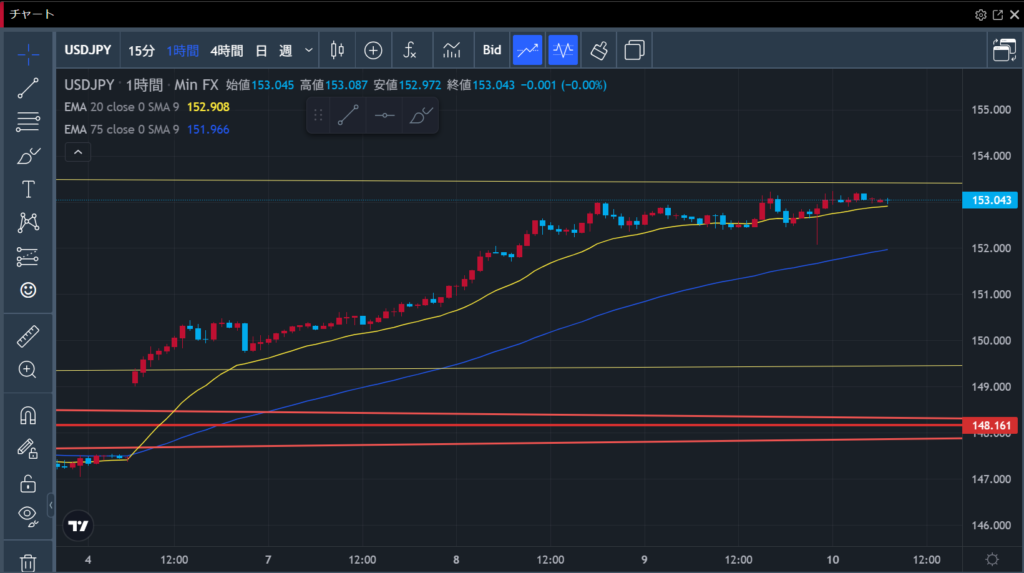Image resolution: width=1024 pixels, height=573 pixels.
Task: Open the candlestick chart style menu
Action: tap(337, 50)
